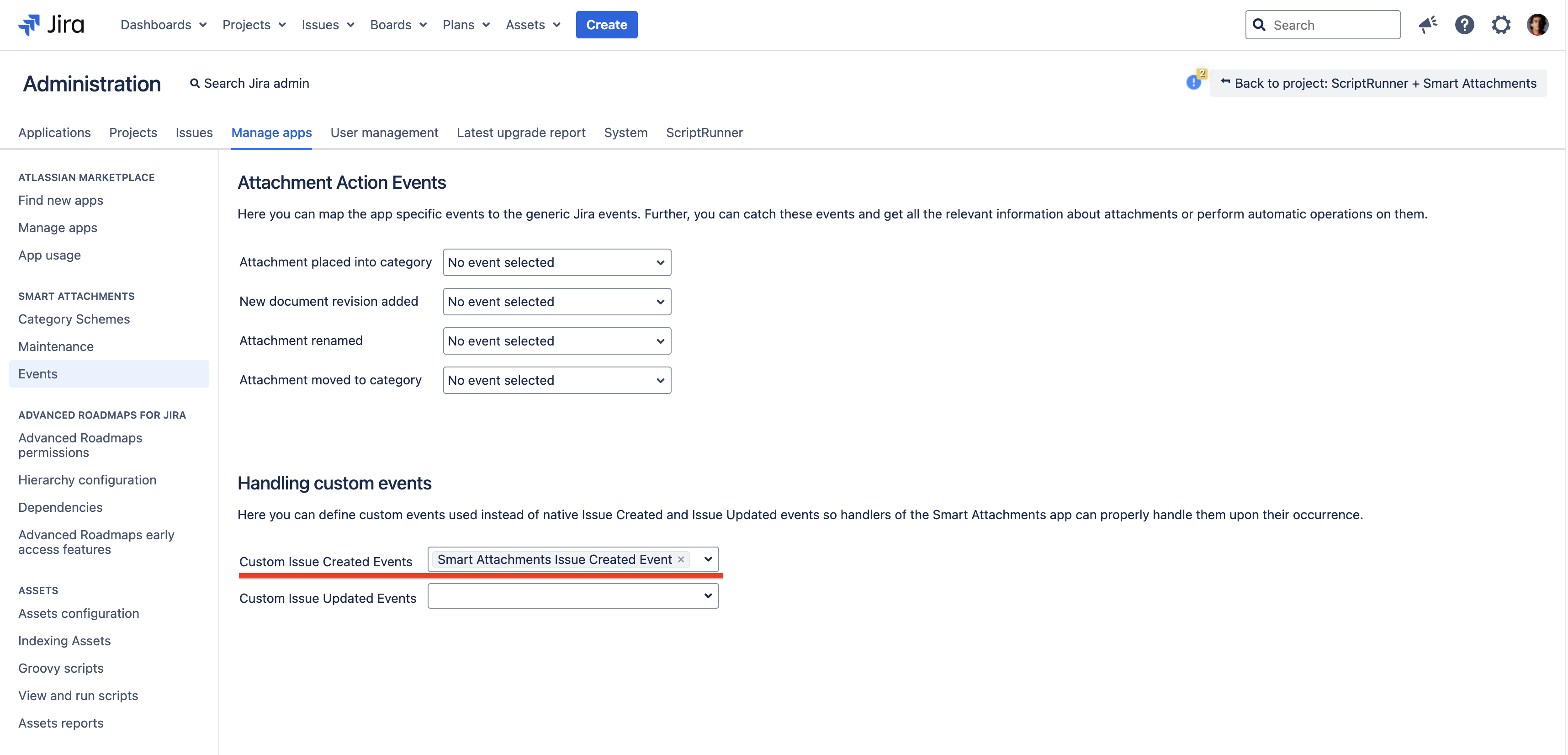Open the user profile avatar
Screen dimensions: 1568x755
[x=1537, y=25]
